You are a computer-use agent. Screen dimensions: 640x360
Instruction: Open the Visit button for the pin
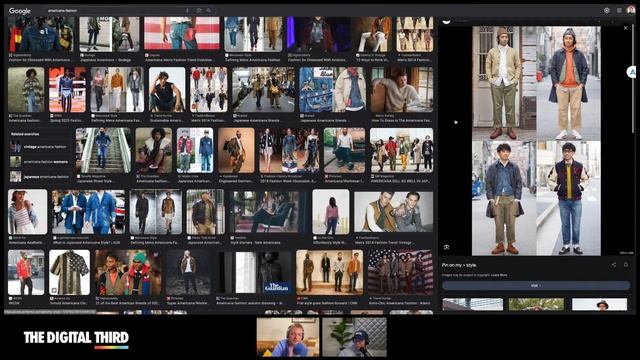point(536,286)
